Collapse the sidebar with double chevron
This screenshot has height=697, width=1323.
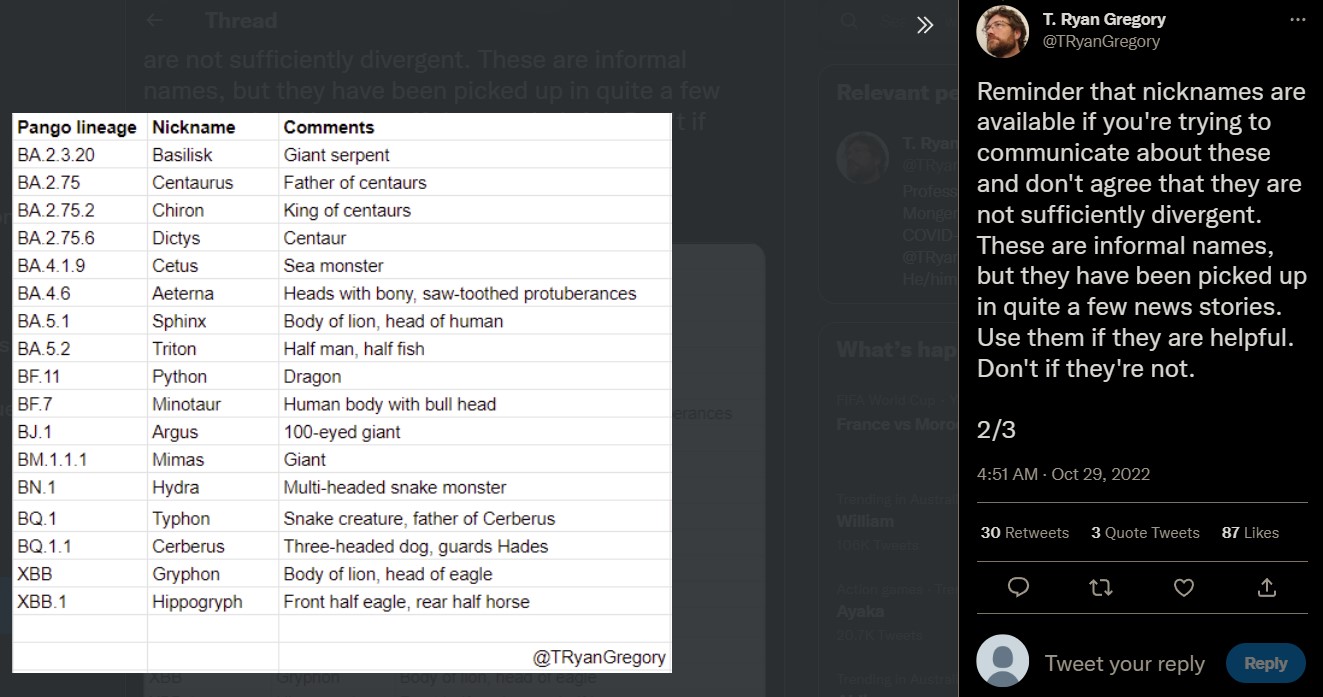[x=925, y=25]
